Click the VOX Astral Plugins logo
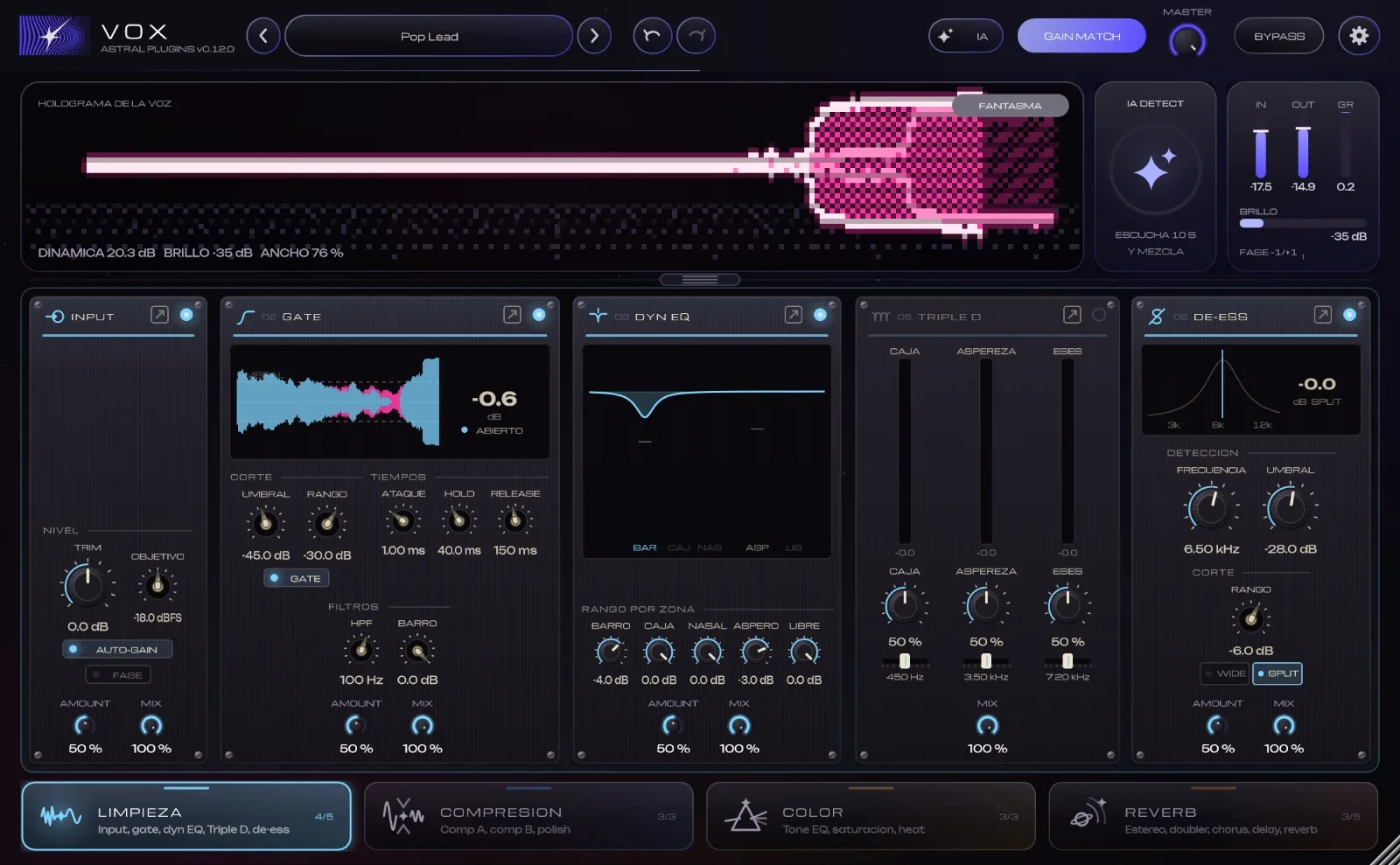Viewport: 1400px width, 865px height. (53, 36)
